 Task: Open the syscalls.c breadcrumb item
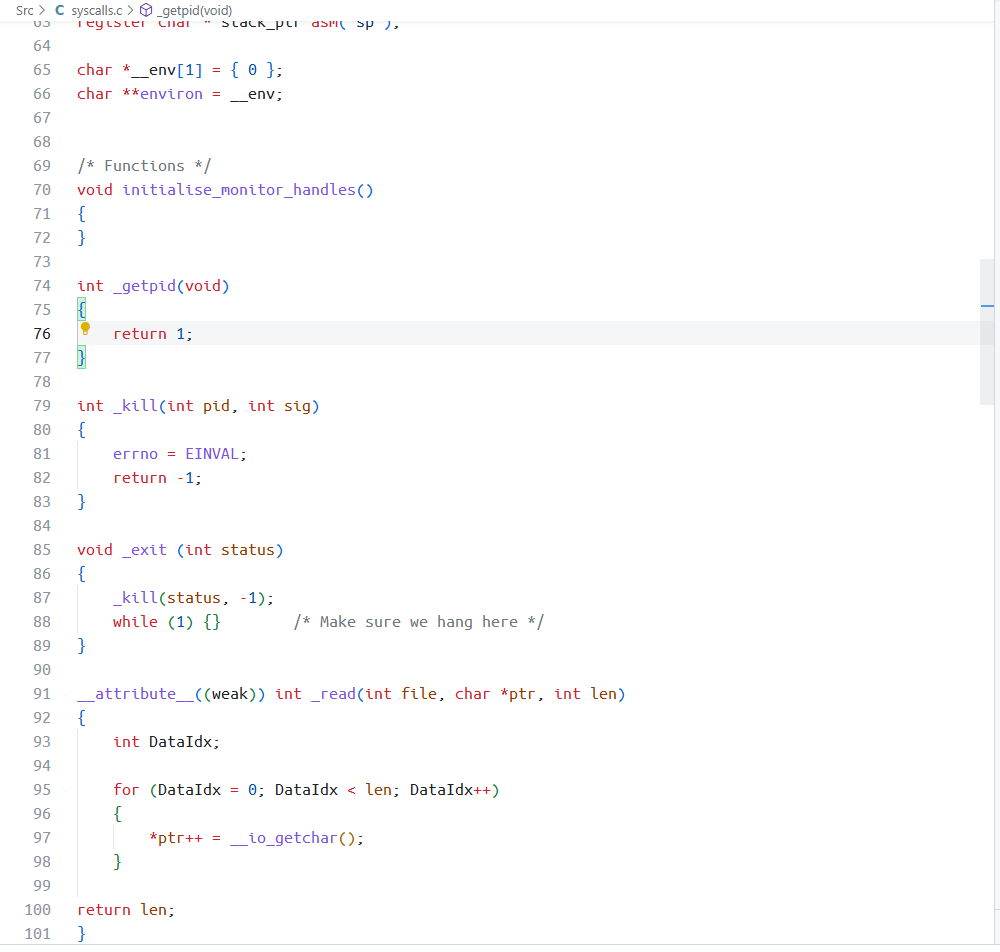[96, 10]
